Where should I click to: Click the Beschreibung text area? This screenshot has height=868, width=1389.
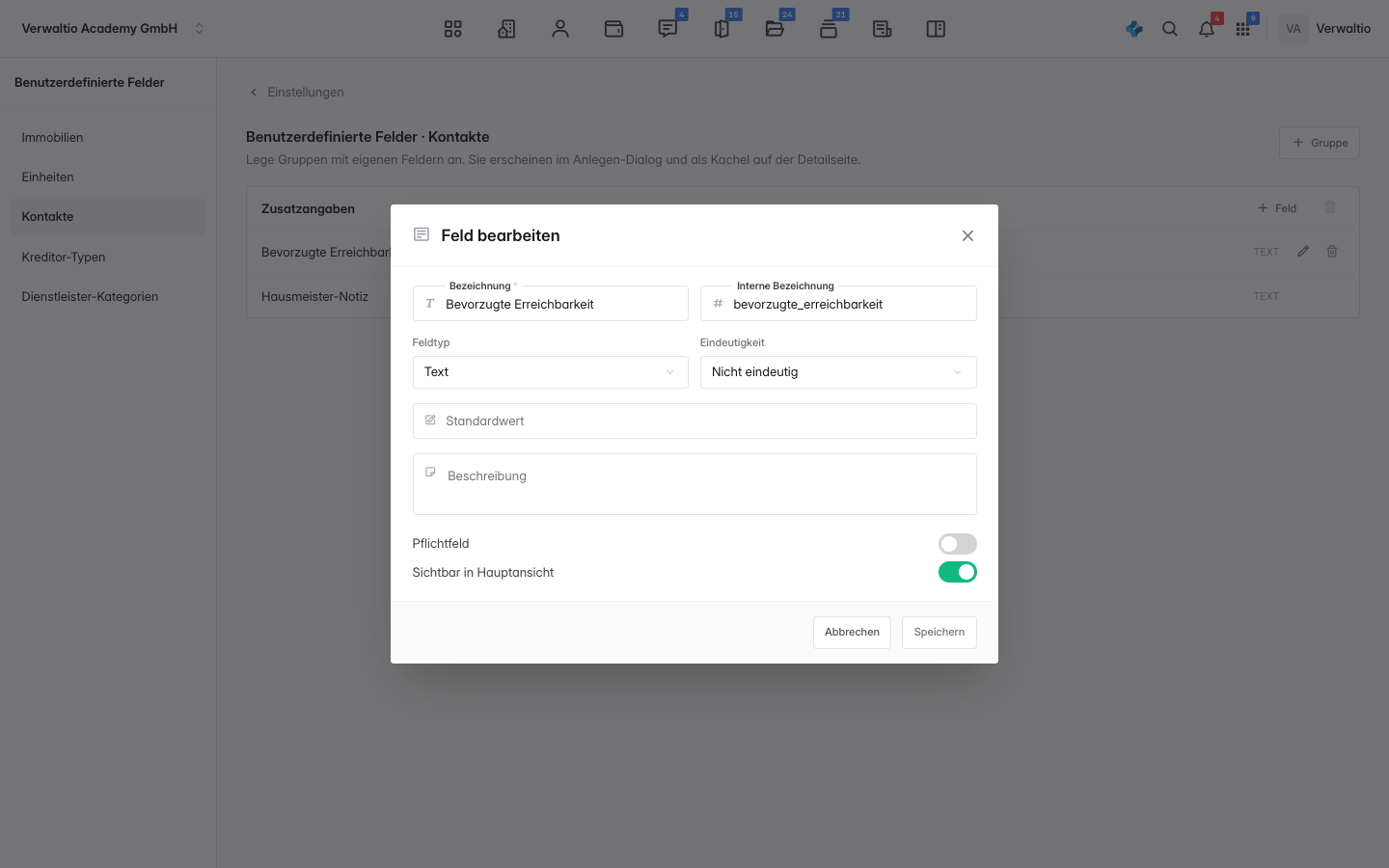pos(694,484)
